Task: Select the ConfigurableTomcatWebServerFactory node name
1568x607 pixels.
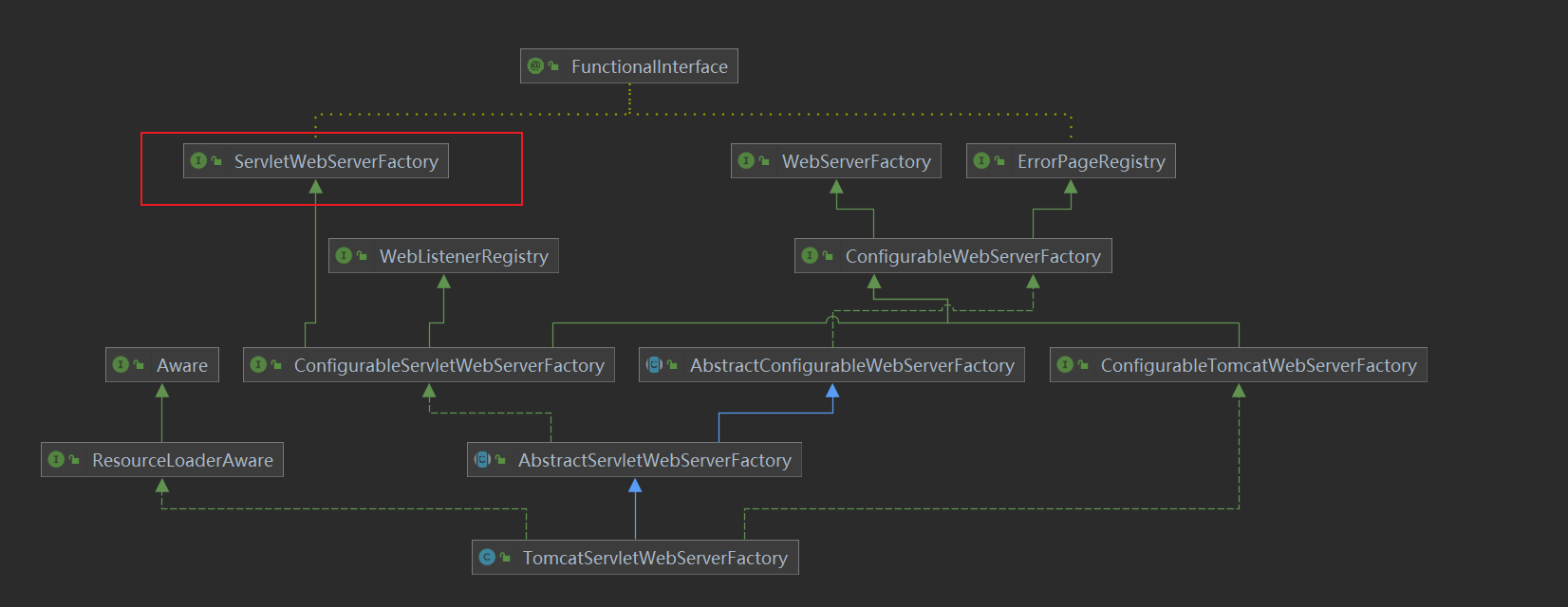Action: point(1259,365)
